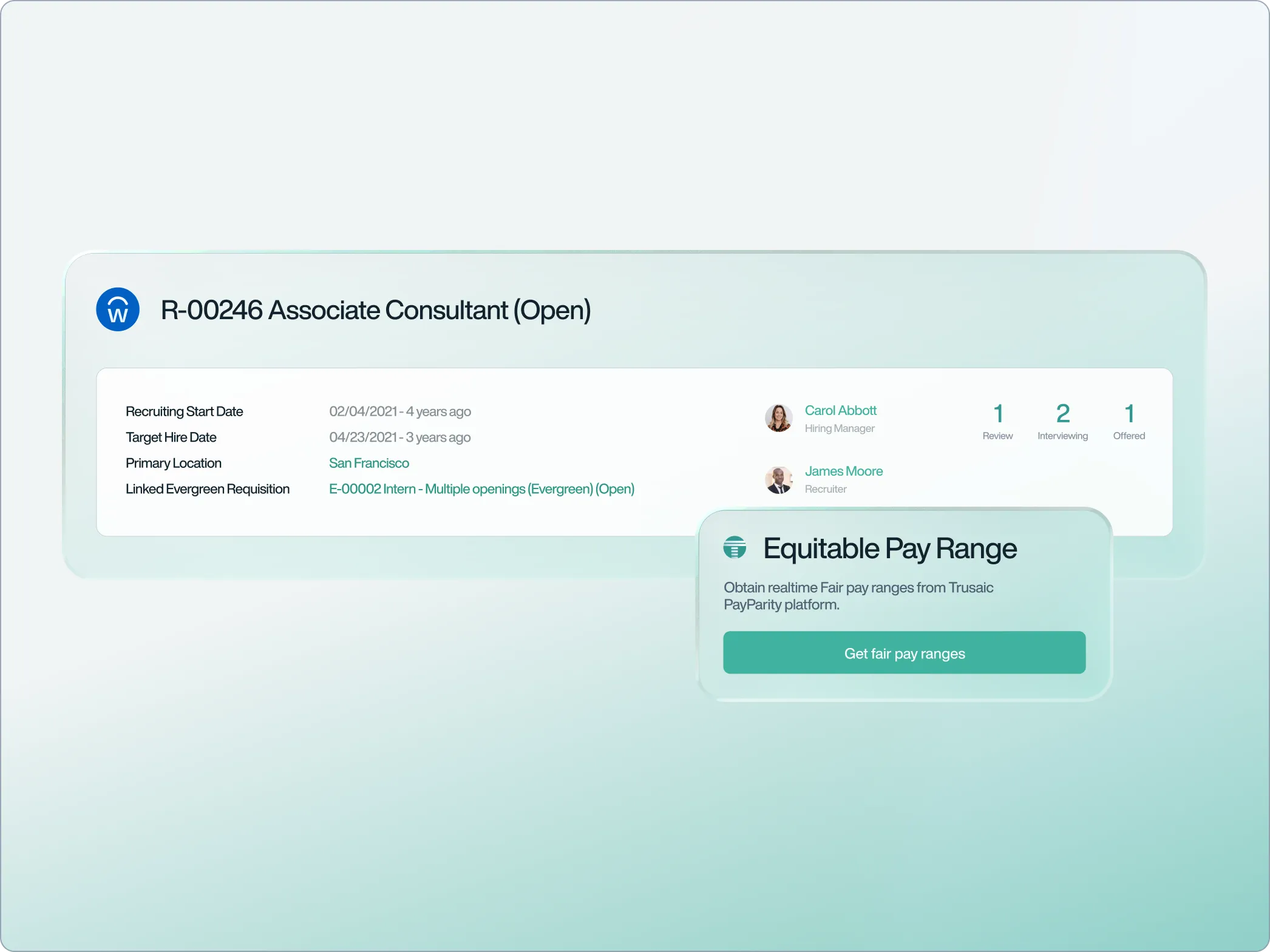Image resolution: width=1270 pixels, height=952 pixels.
Task: Click the R-00246 Associate Consultant title
Action: [x=375, y=310]
